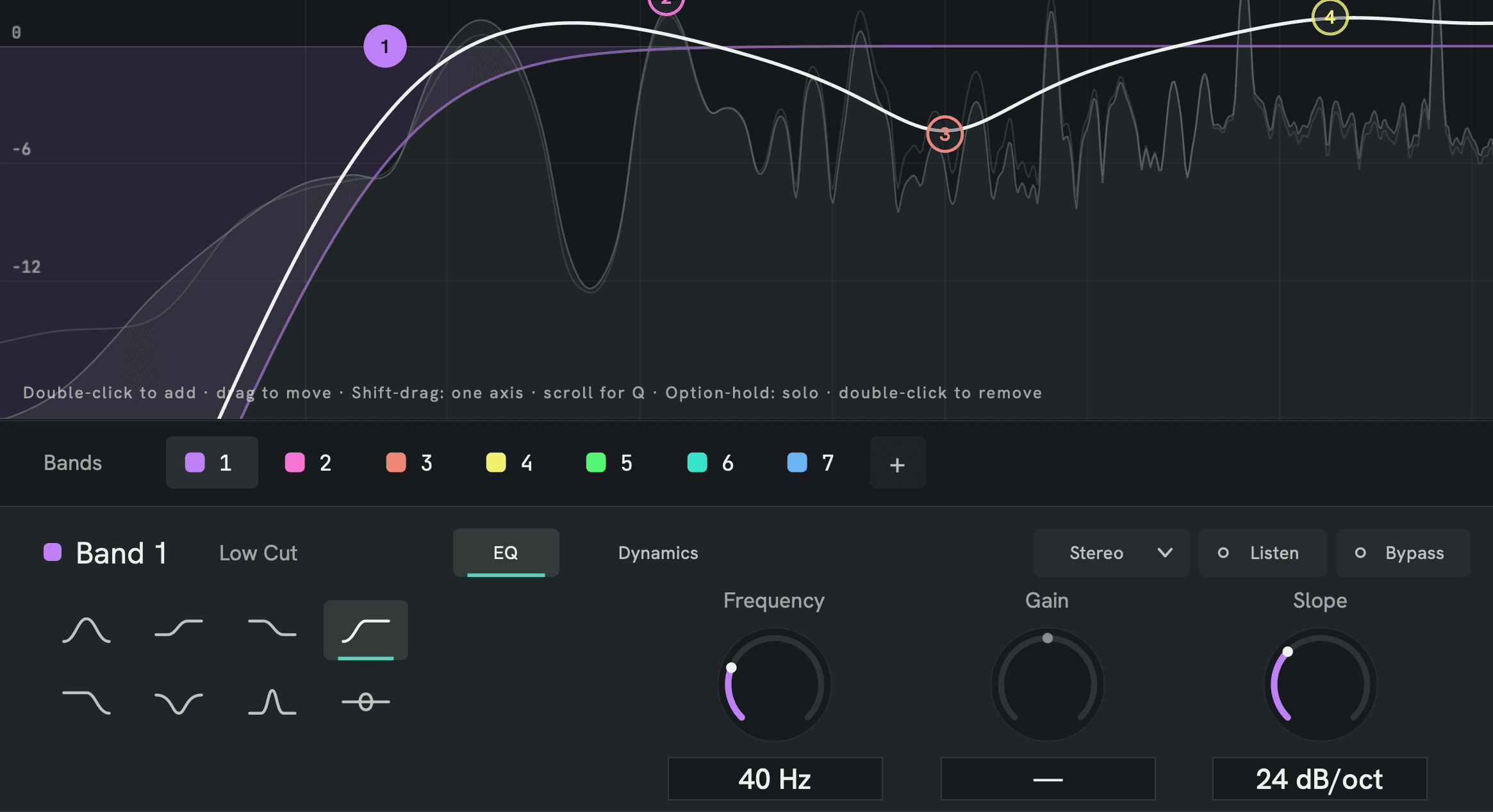Screen dimensions: 1493x812
Task: Select the Band Pass filter shape icon
Action: [x=272, y=702]
